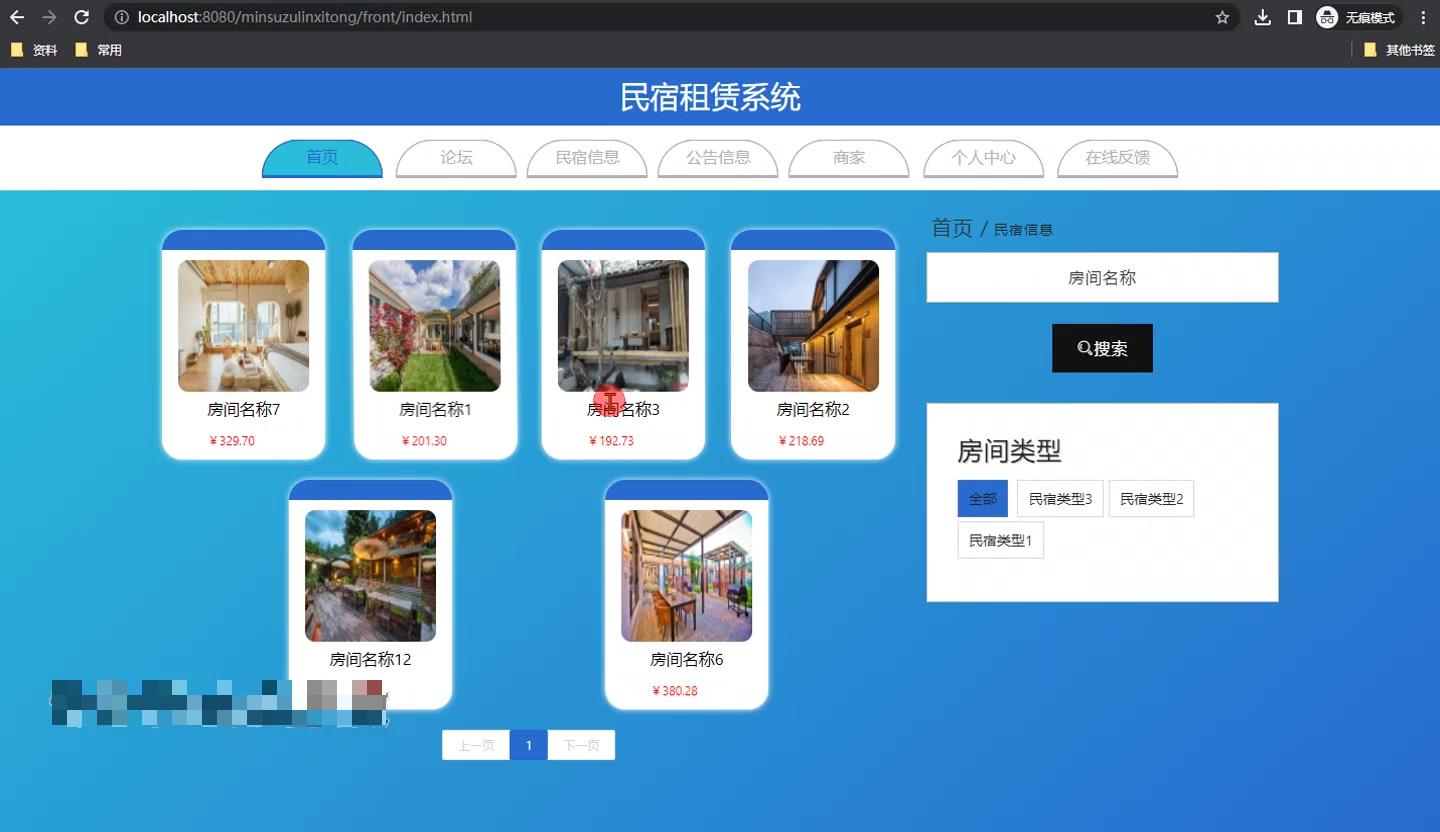Switch to the 个人中心 tab
1440x832 pixels.
click(983, 158)
